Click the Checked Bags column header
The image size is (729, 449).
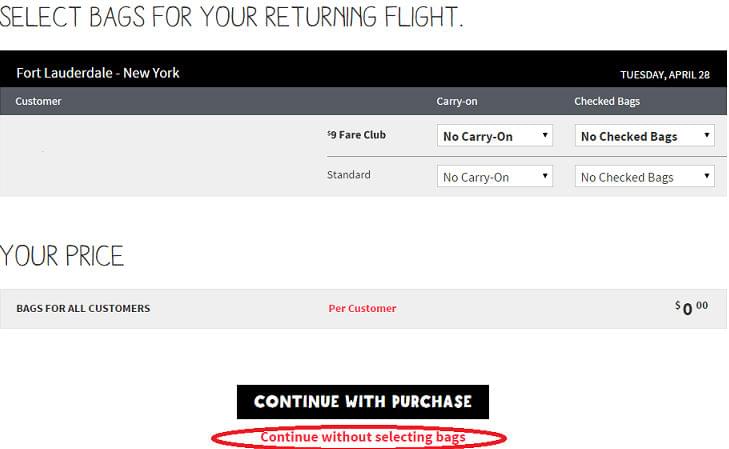[607, 101]
